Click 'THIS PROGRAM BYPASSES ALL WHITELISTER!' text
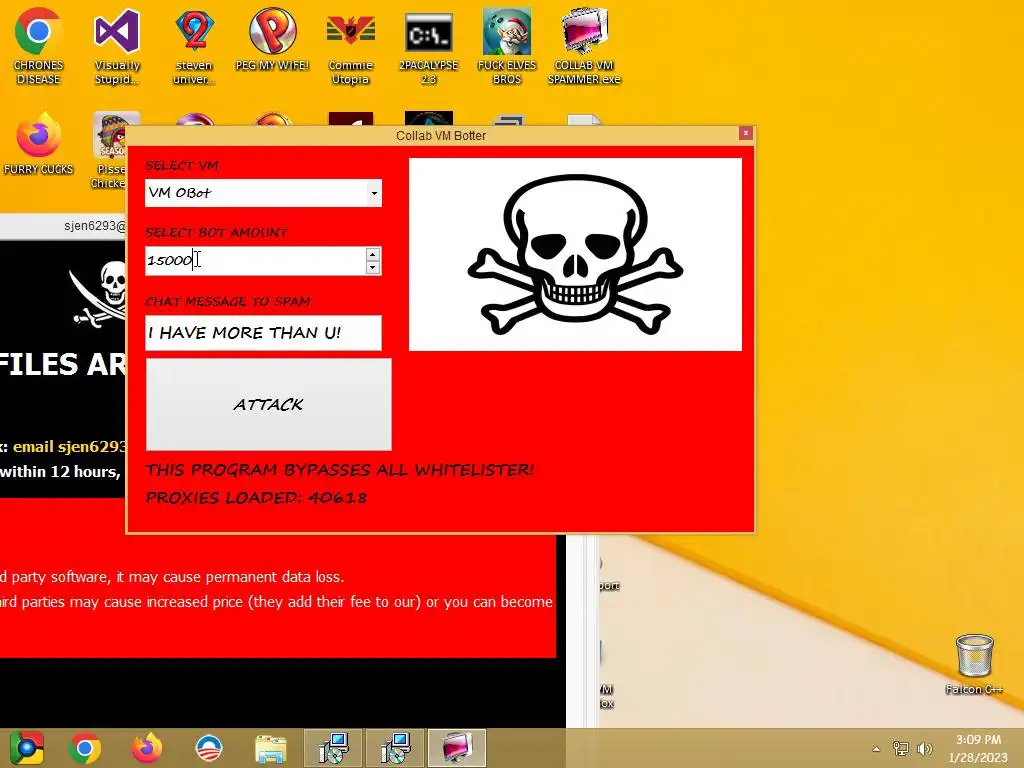The image size is (1024, 768). pos(340,470)
